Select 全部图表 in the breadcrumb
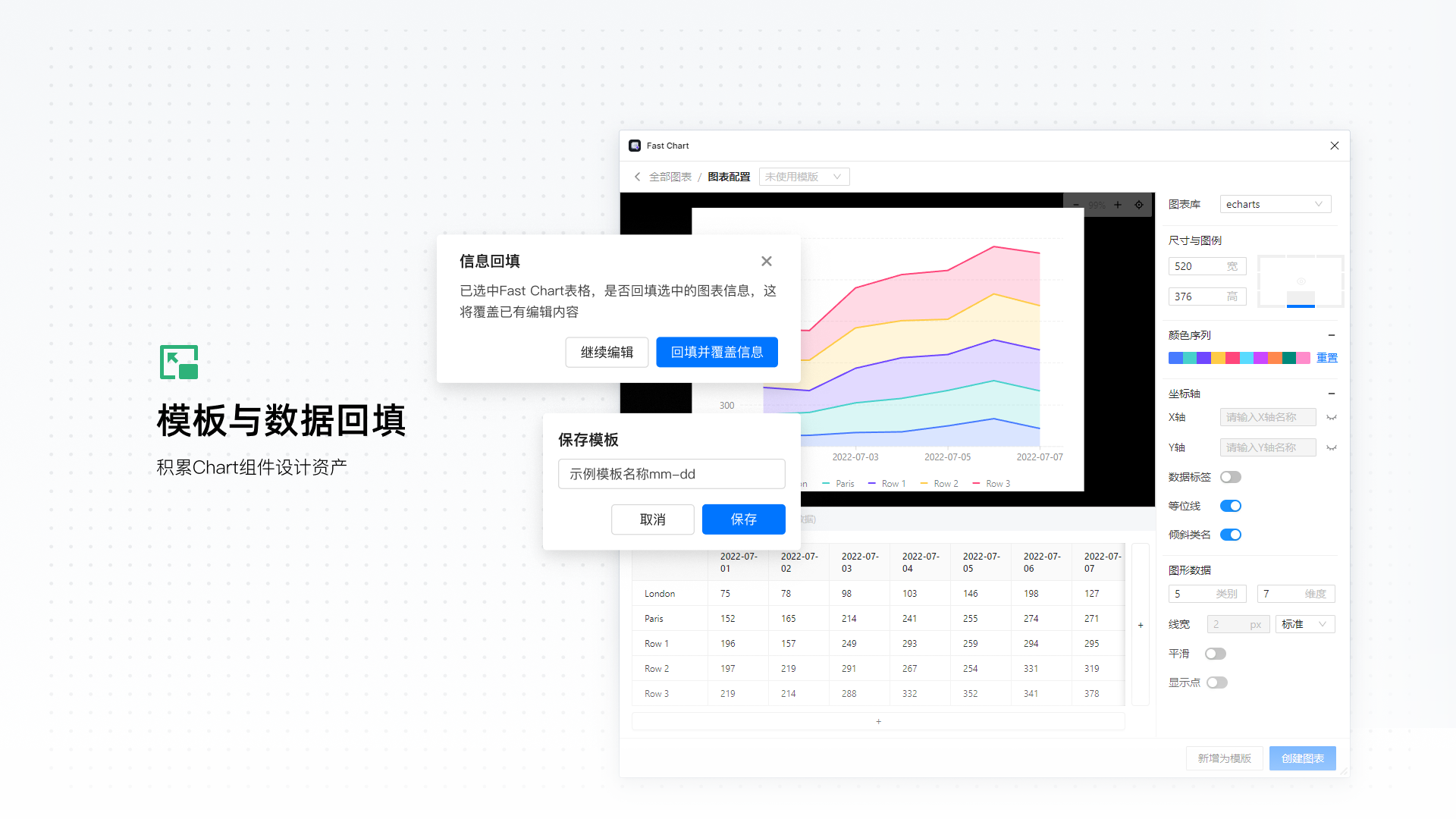Screen dimensions: 1456x819 point(670,176)
